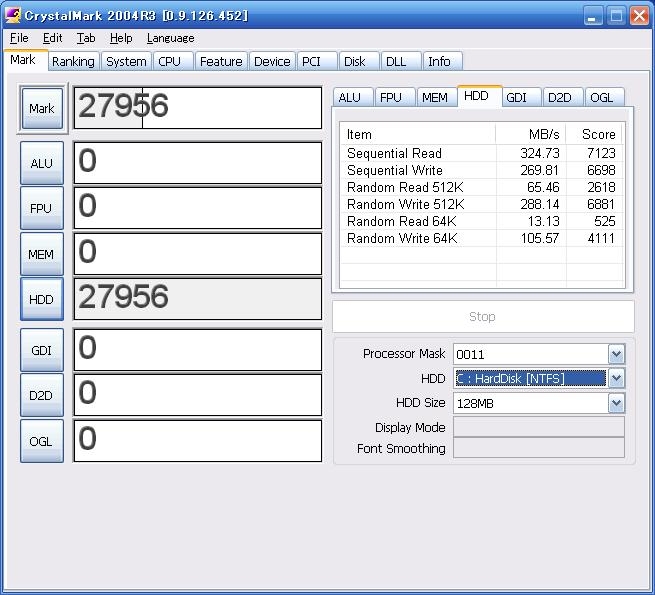Click the 7123 score value
Image resolution: width=655 pixels, height=595 pixels.
(602, 153)
